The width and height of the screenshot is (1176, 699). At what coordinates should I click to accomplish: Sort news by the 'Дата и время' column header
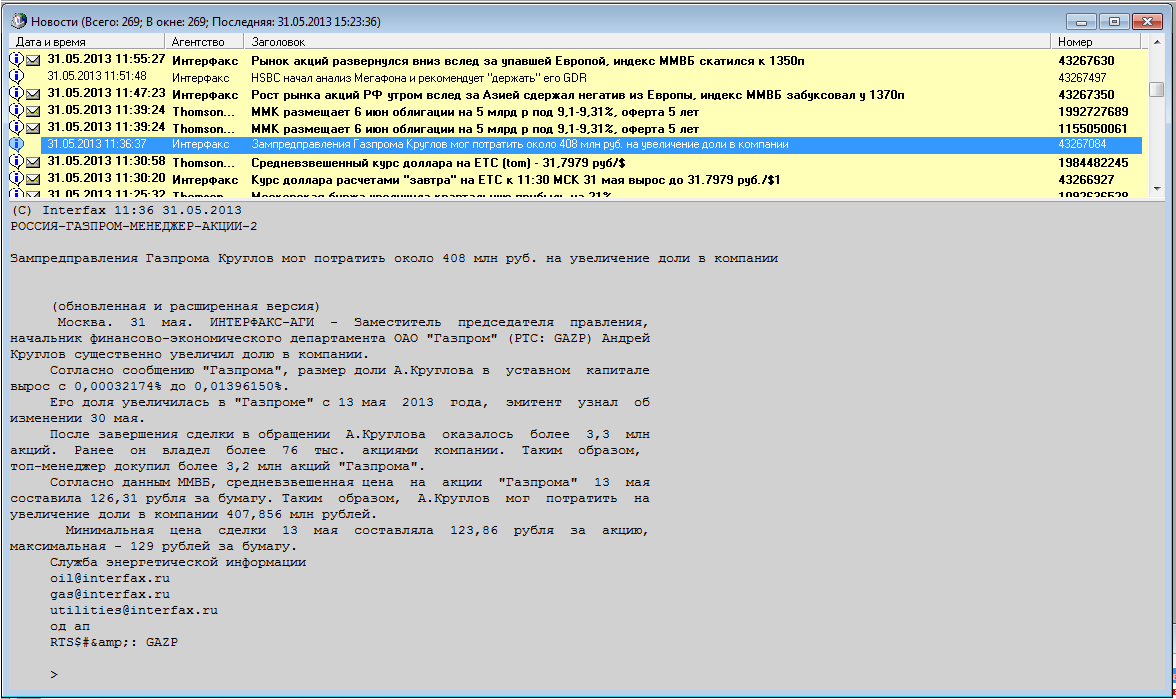click(x=86, y=42)
